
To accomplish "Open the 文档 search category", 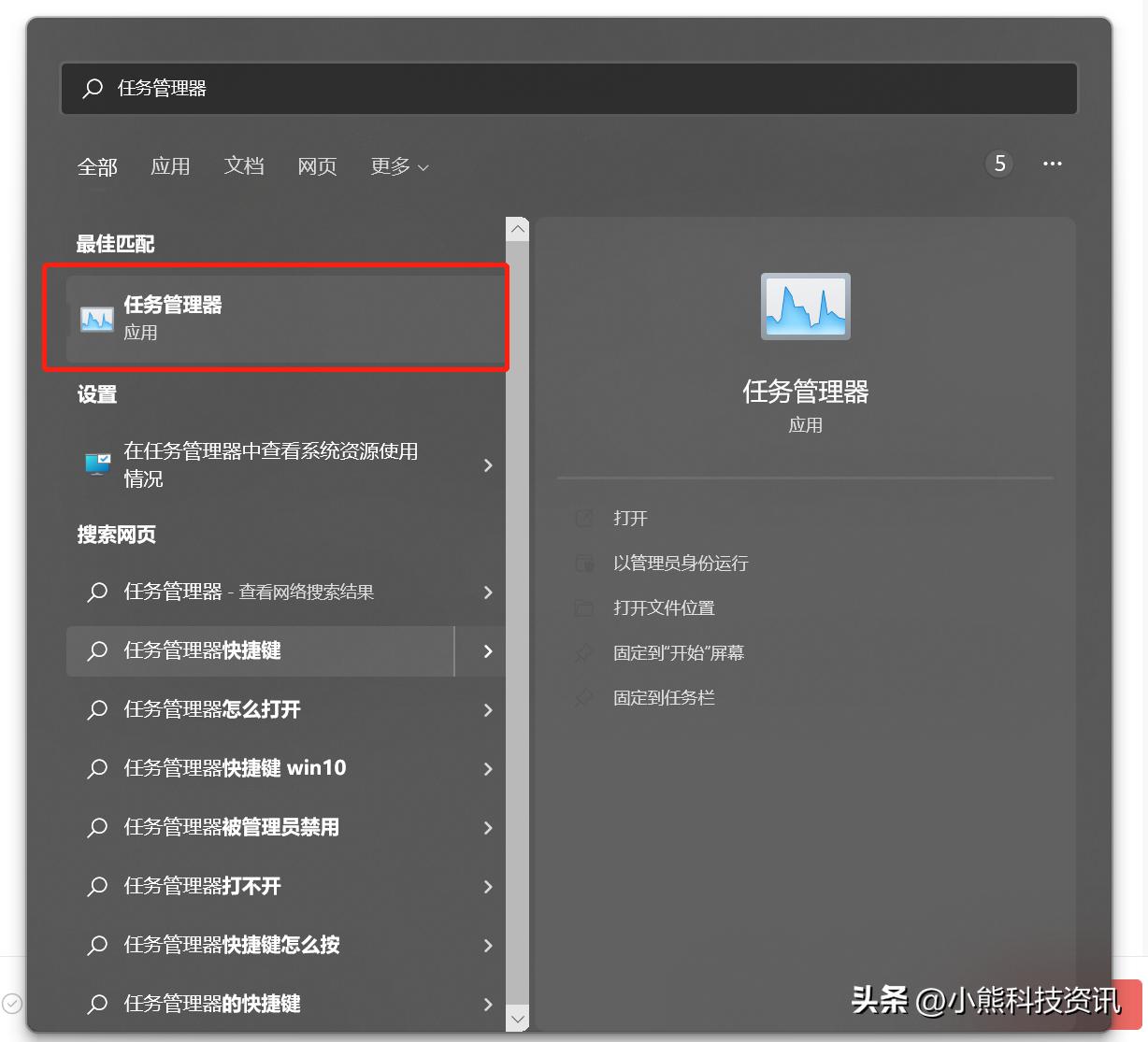I will (x=244, y=166).
